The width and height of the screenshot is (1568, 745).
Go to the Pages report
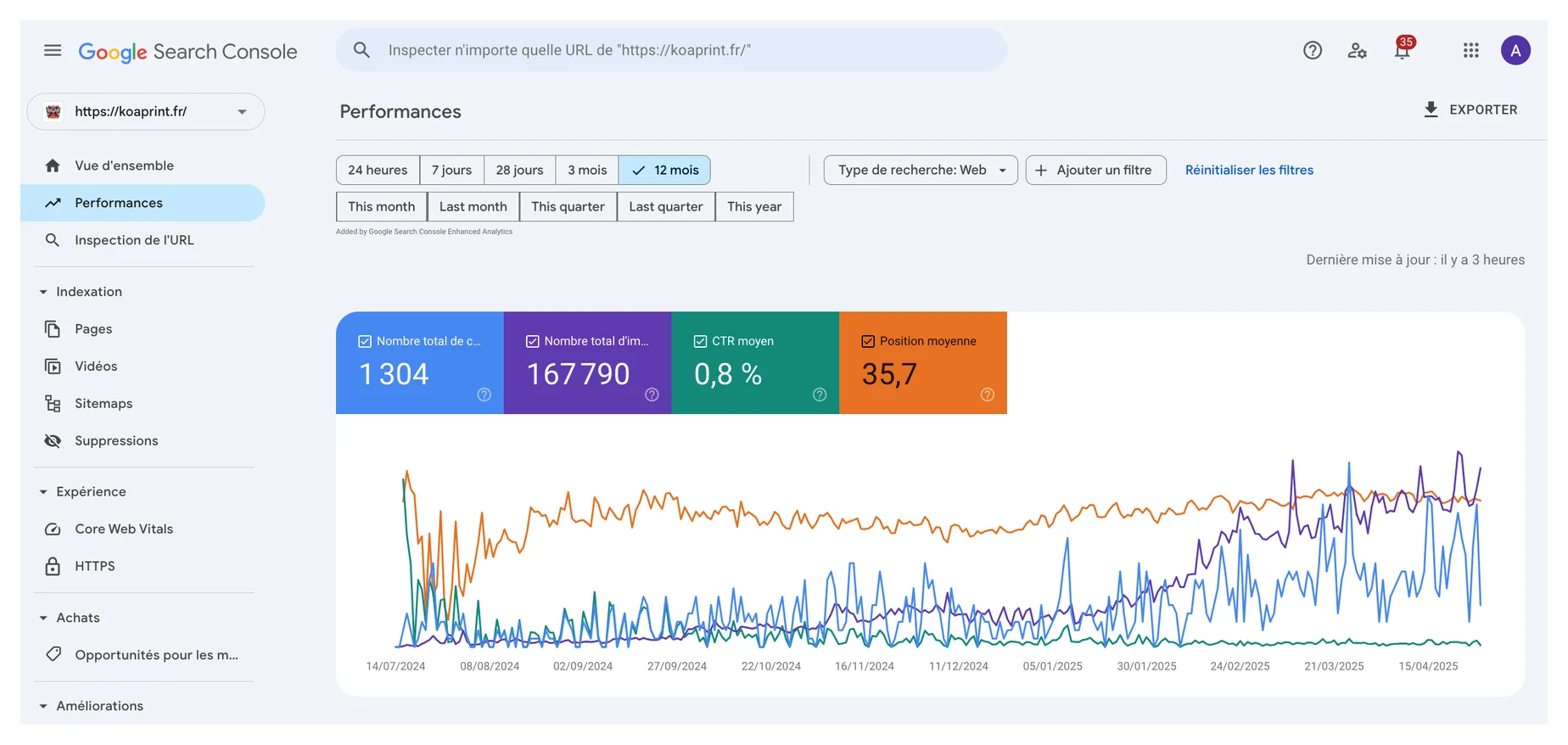coord(143,328)
